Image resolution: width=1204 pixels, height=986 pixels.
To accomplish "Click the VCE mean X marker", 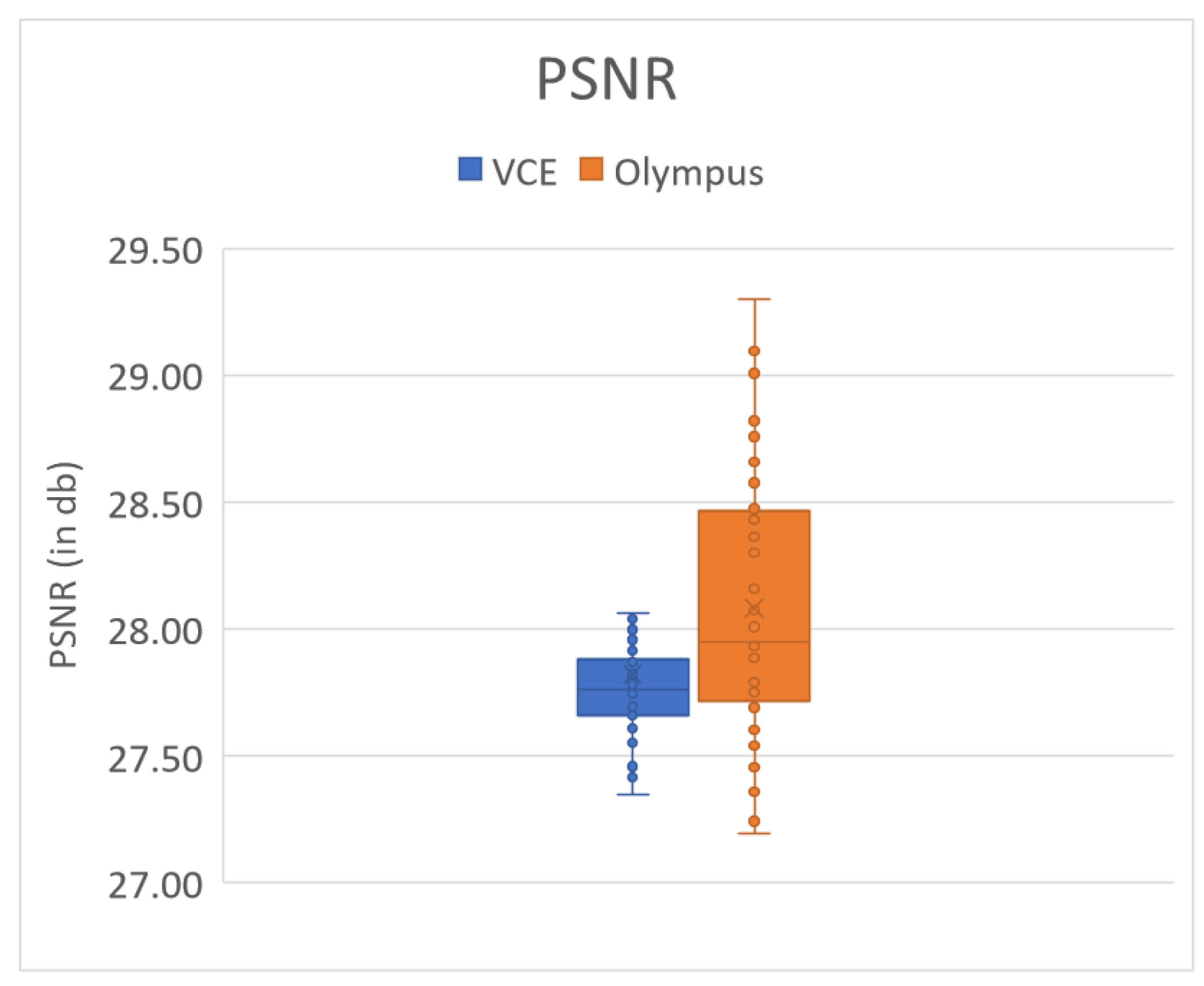I will point(633,674).
